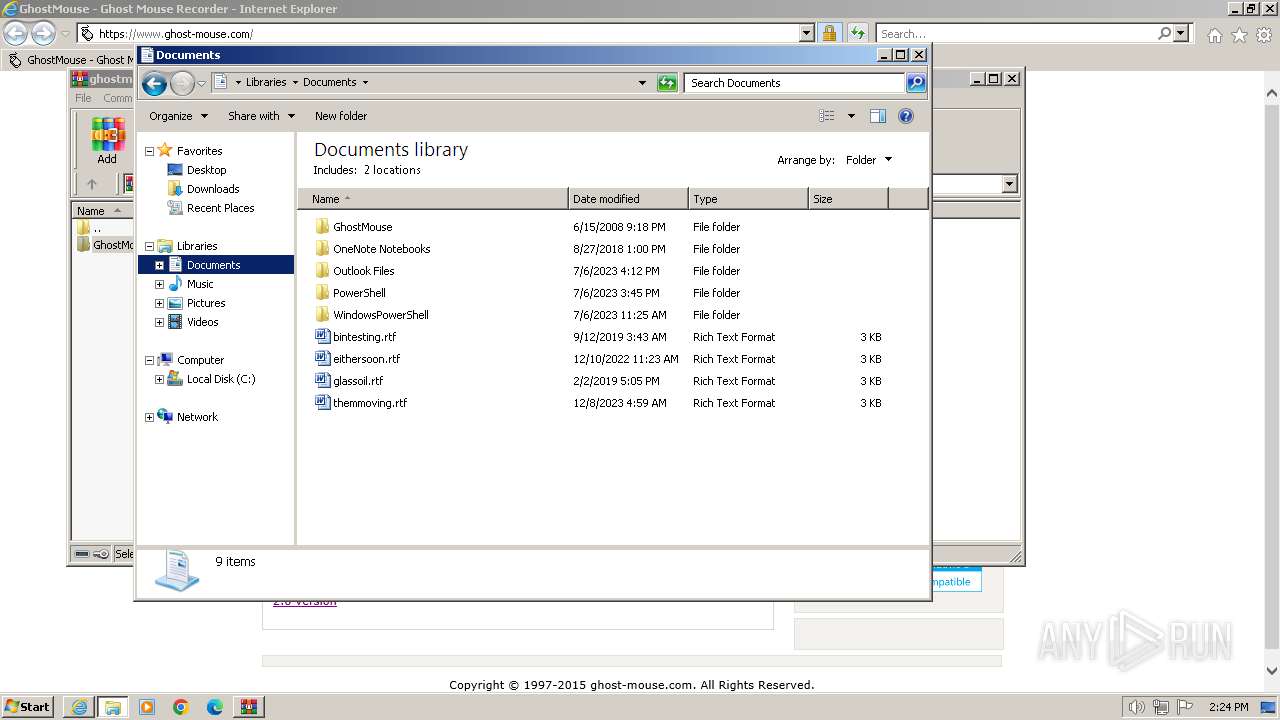Select the Outlook Files folder
The image size is (1280, 720).
point(363,271)
